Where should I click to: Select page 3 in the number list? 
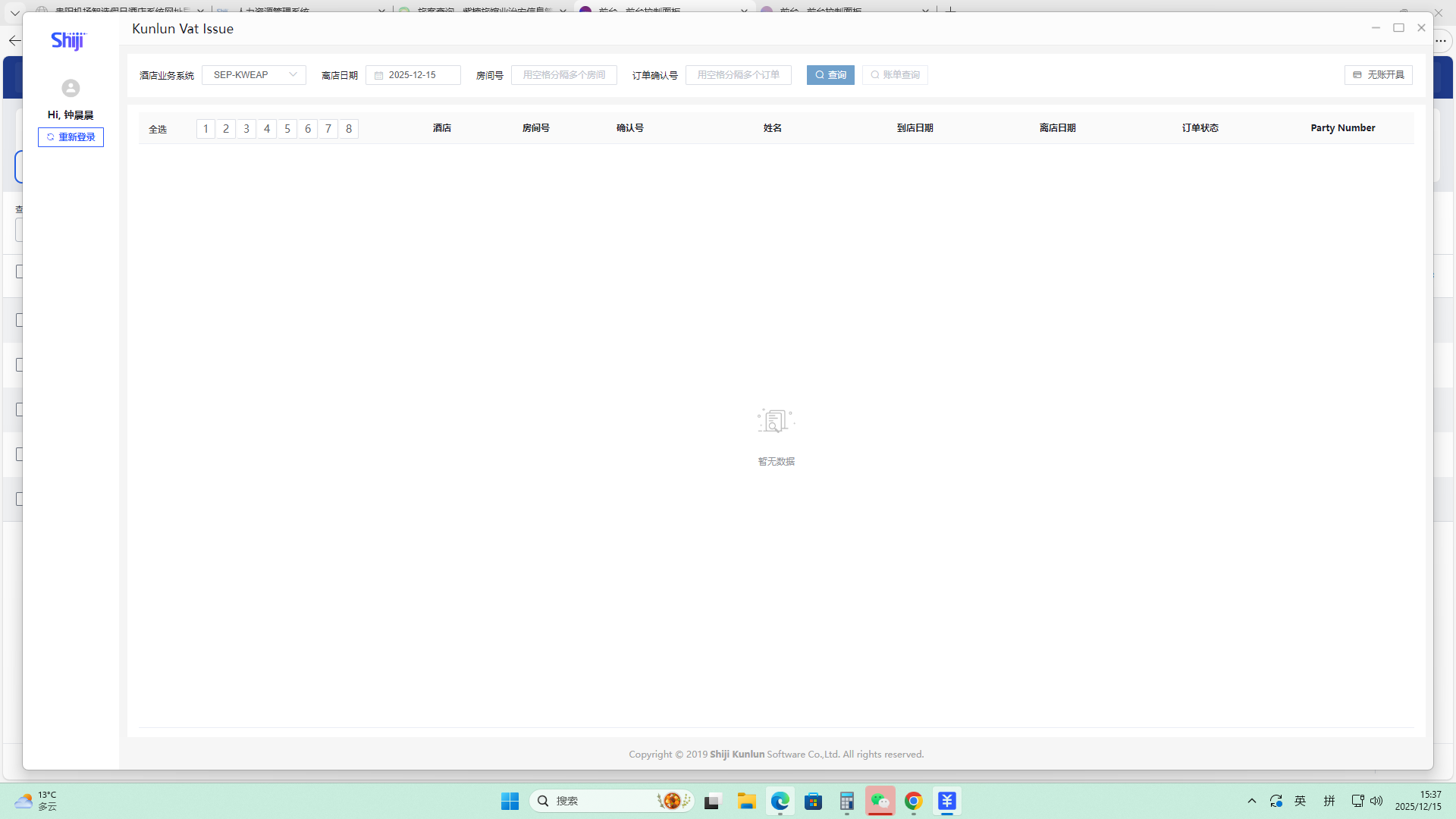(x=246, y=129)
